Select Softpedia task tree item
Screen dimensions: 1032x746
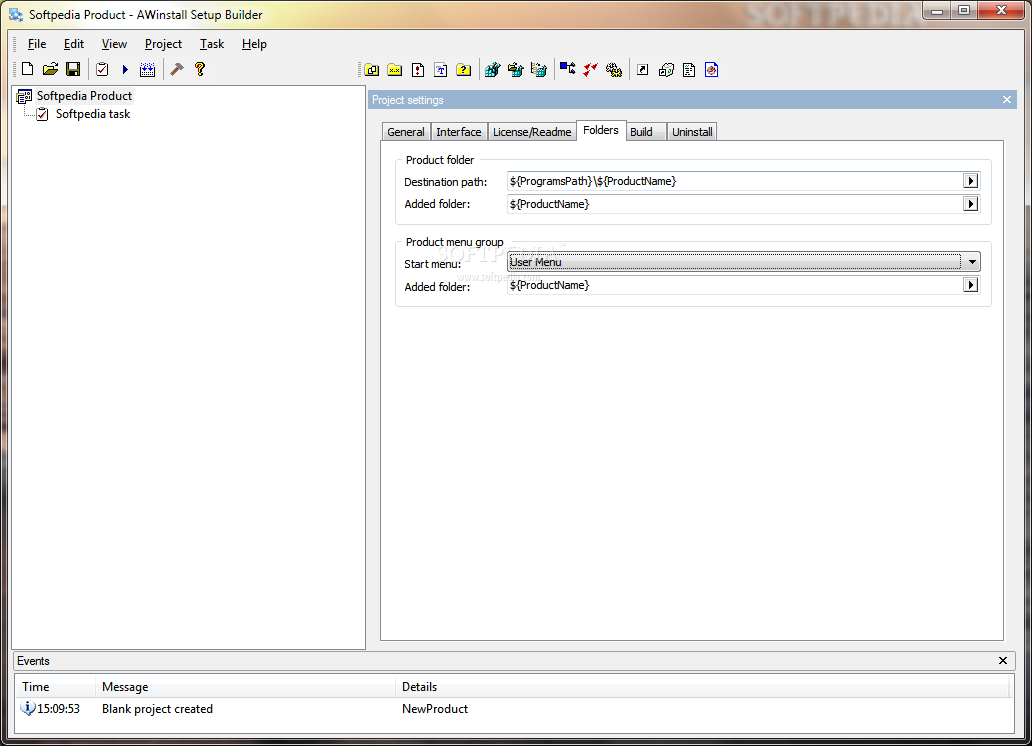pyautogui.click(x=93, y=114)
